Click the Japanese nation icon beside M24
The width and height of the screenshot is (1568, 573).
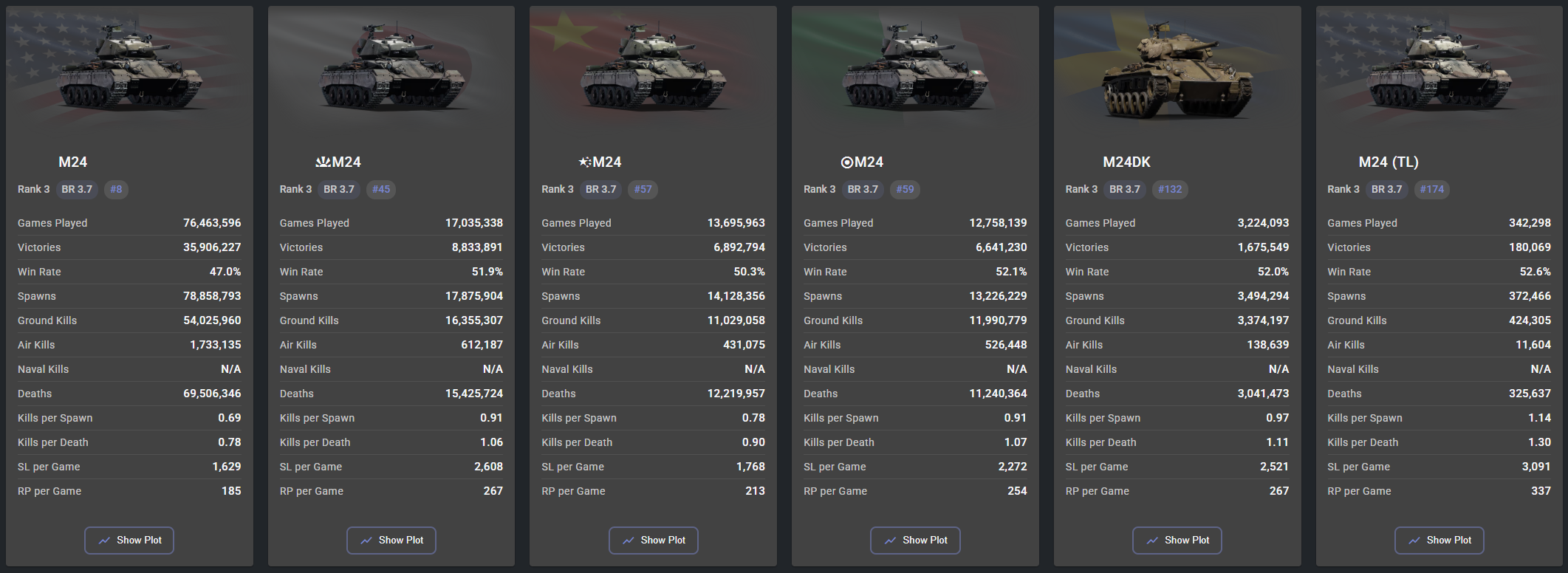(323, 162)
